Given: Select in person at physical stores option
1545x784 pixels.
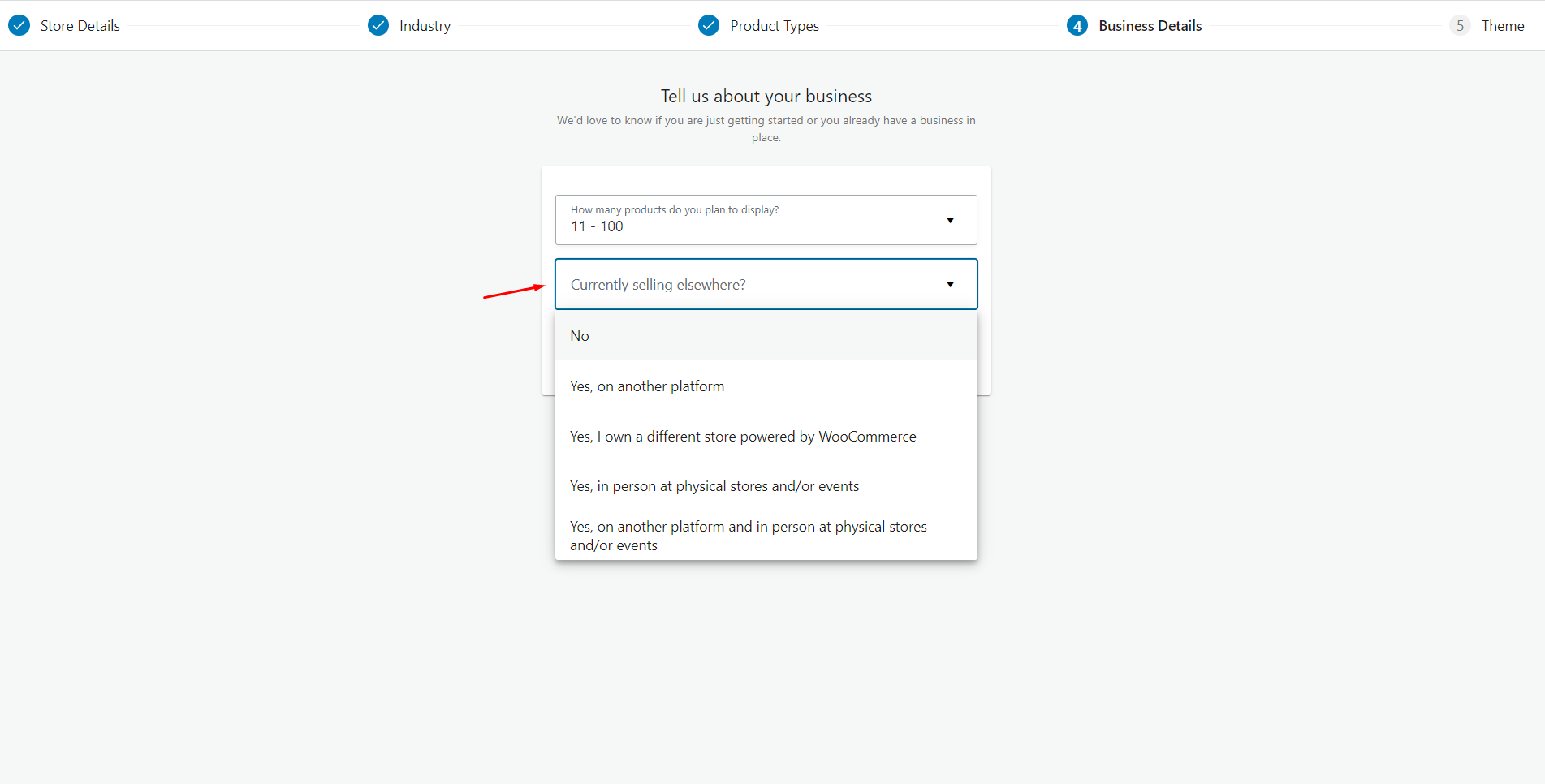Looking at the screenshot, I should [714, 486].
